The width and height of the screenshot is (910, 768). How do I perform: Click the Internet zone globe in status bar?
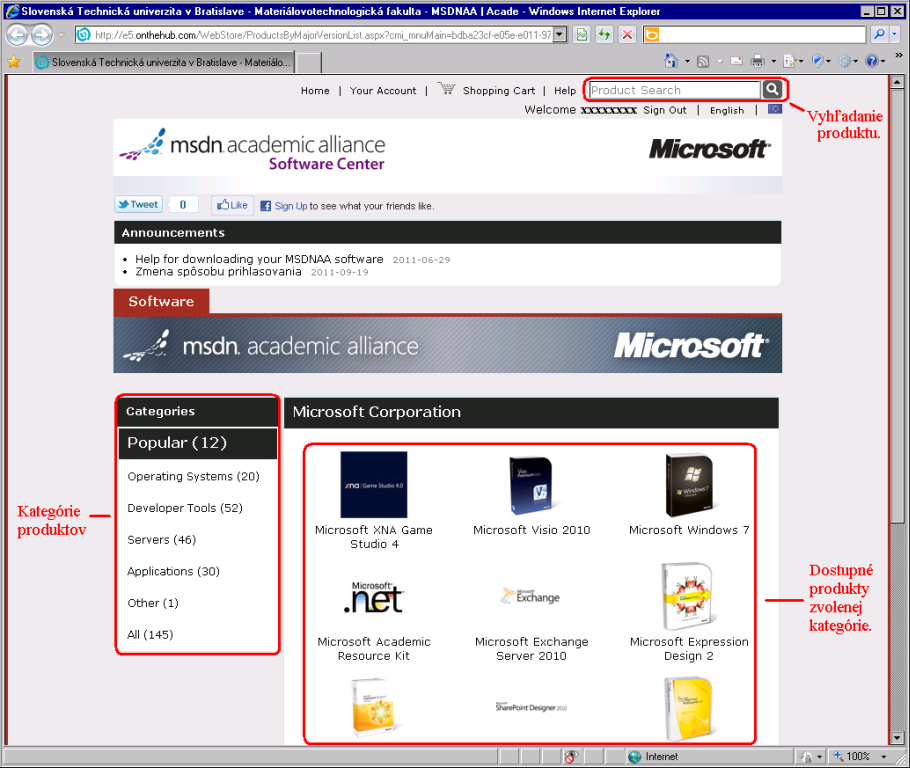click(635, 756)
